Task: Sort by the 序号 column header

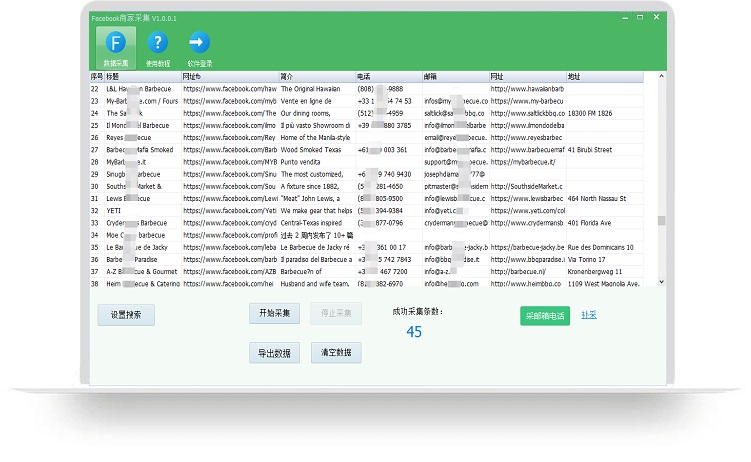Action: (97, 77)
